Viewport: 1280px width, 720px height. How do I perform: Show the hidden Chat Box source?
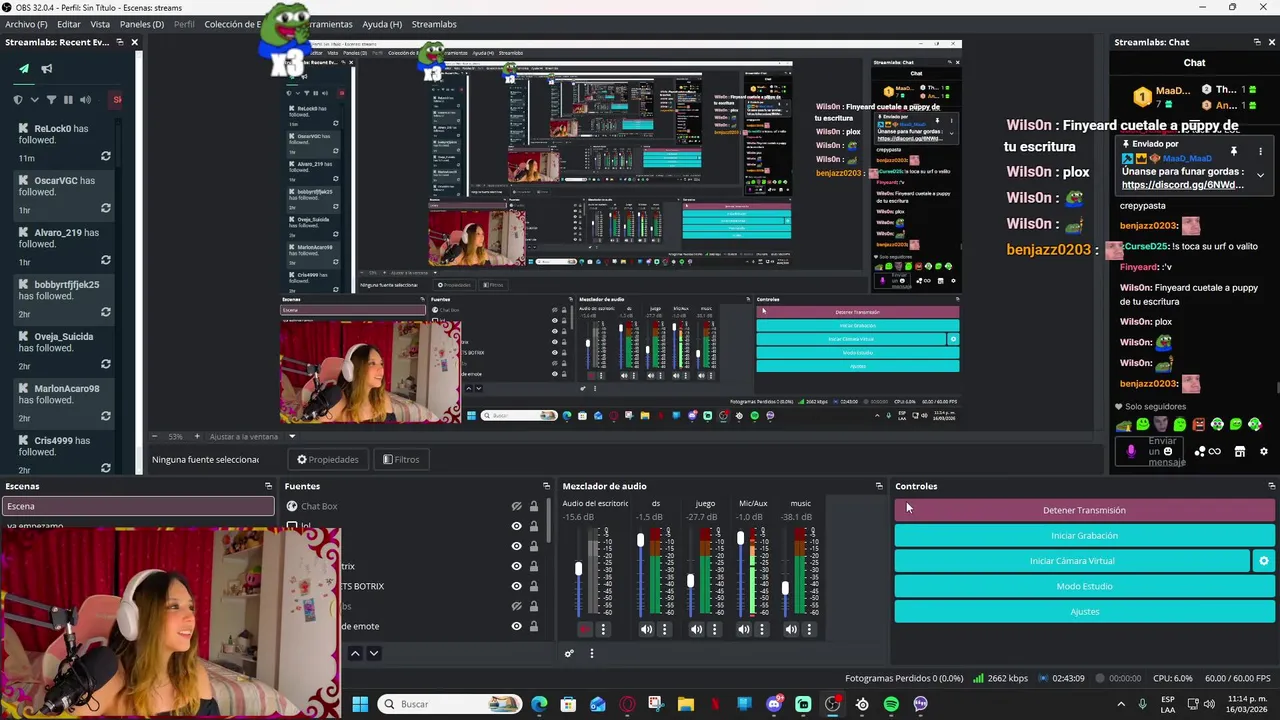(x=517, y=506)
